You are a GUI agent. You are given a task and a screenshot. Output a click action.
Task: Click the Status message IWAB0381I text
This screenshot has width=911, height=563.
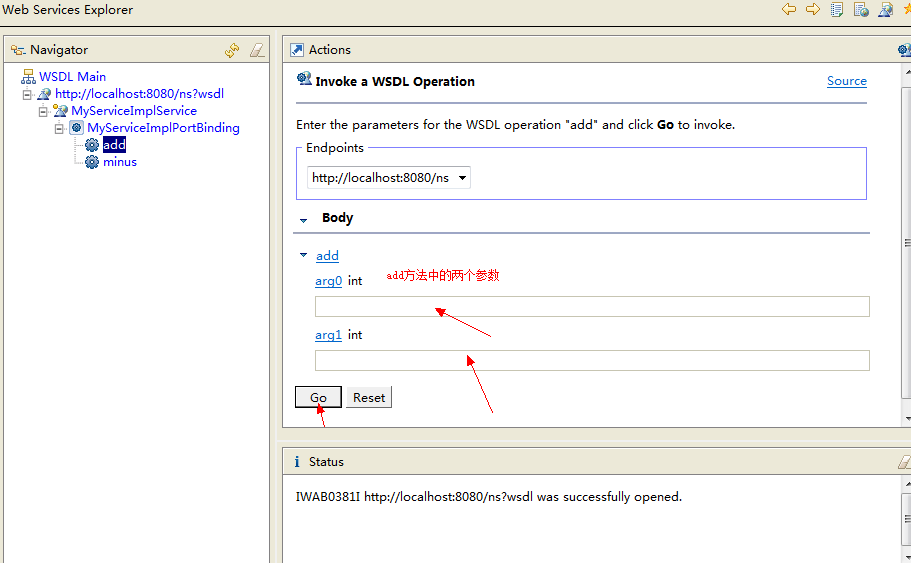coord(489,497)
